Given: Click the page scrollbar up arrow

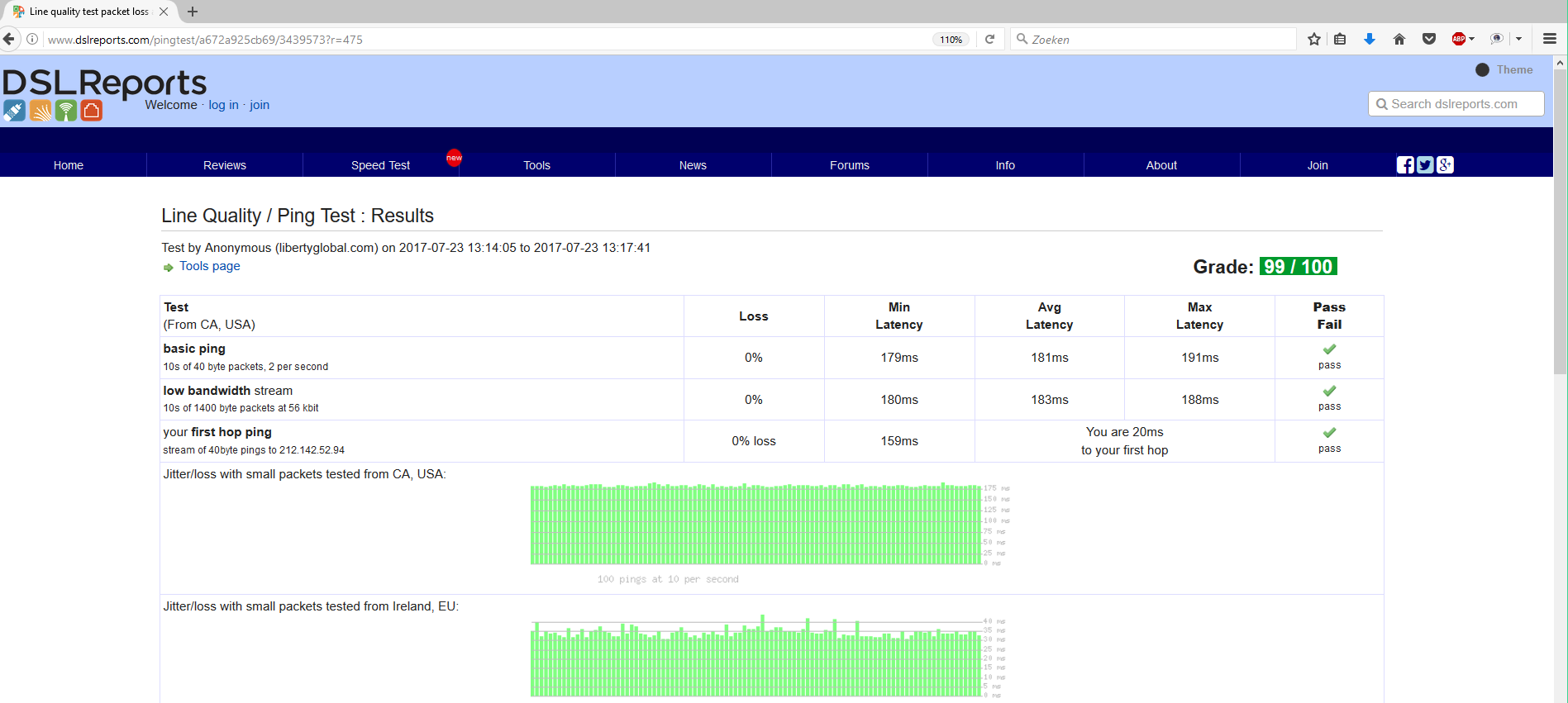Looking at the screenshot, I should point(1560,62).
